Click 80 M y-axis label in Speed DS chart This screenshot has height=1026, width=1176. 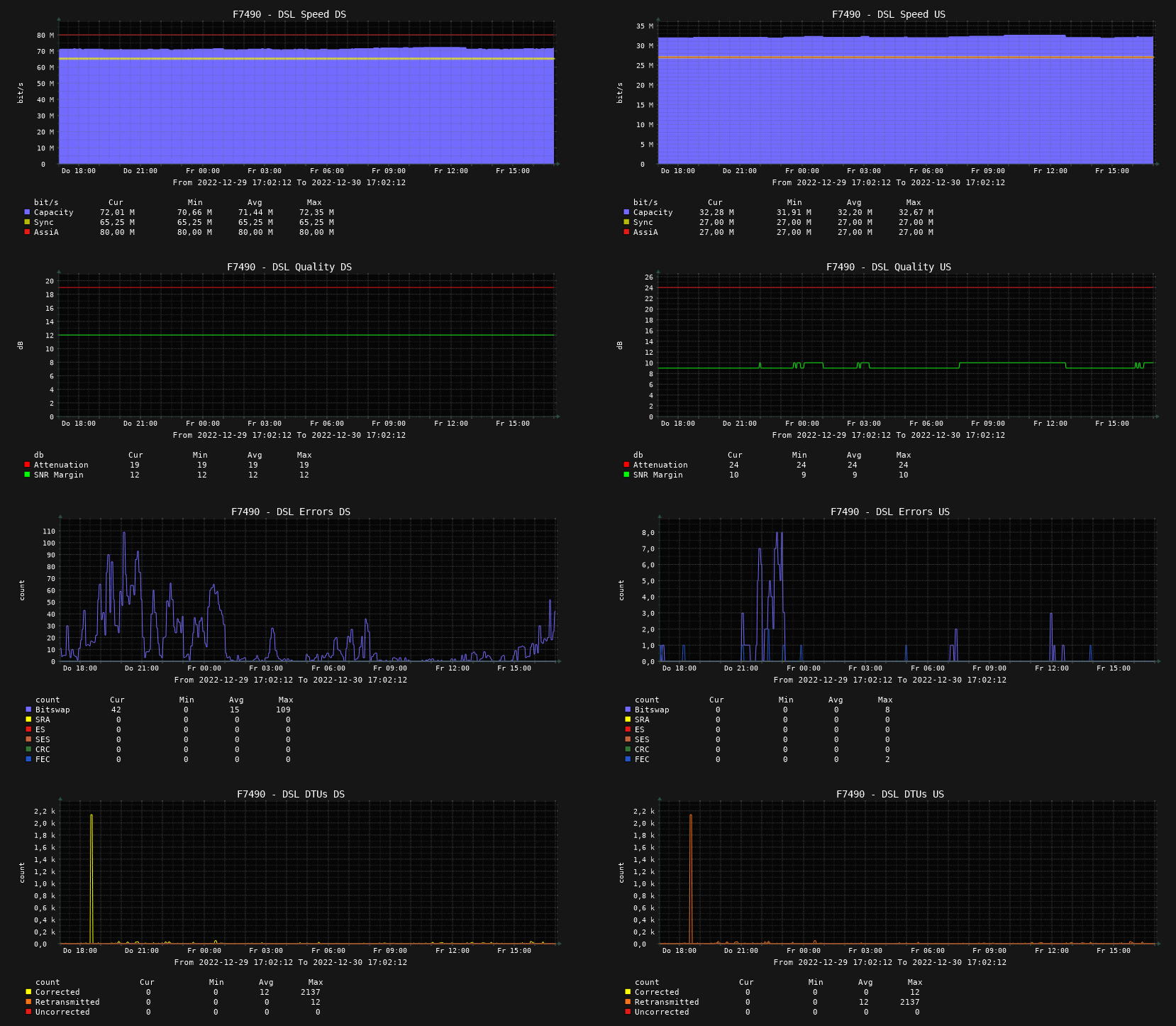click(x=45, y=35)
